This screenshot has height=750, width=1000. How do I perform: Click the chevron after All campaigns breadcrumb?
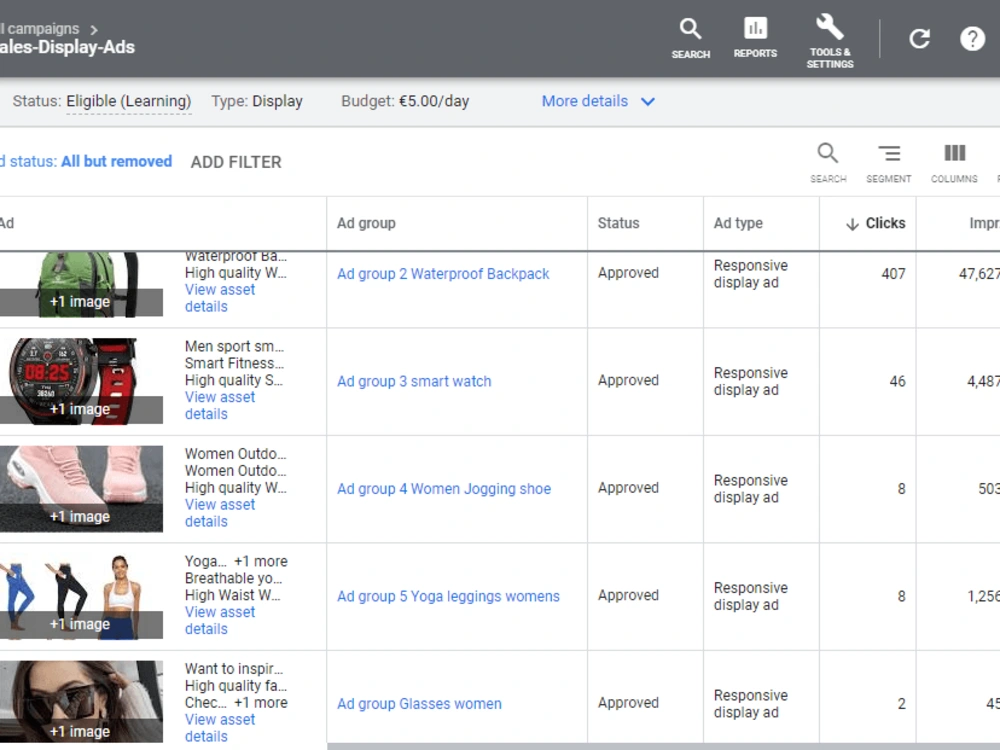(x=94, y=29)
